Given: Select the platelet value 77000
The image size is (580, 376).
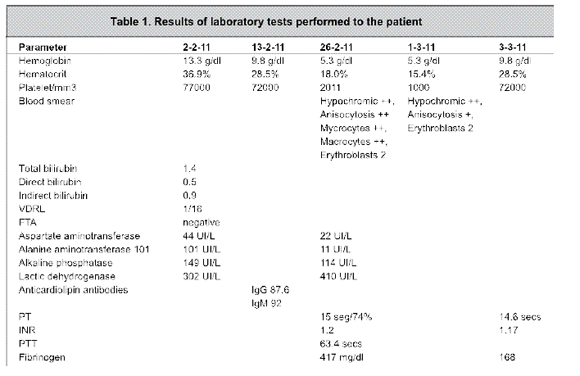Looking at the screenshot, I should coord(196,88).
